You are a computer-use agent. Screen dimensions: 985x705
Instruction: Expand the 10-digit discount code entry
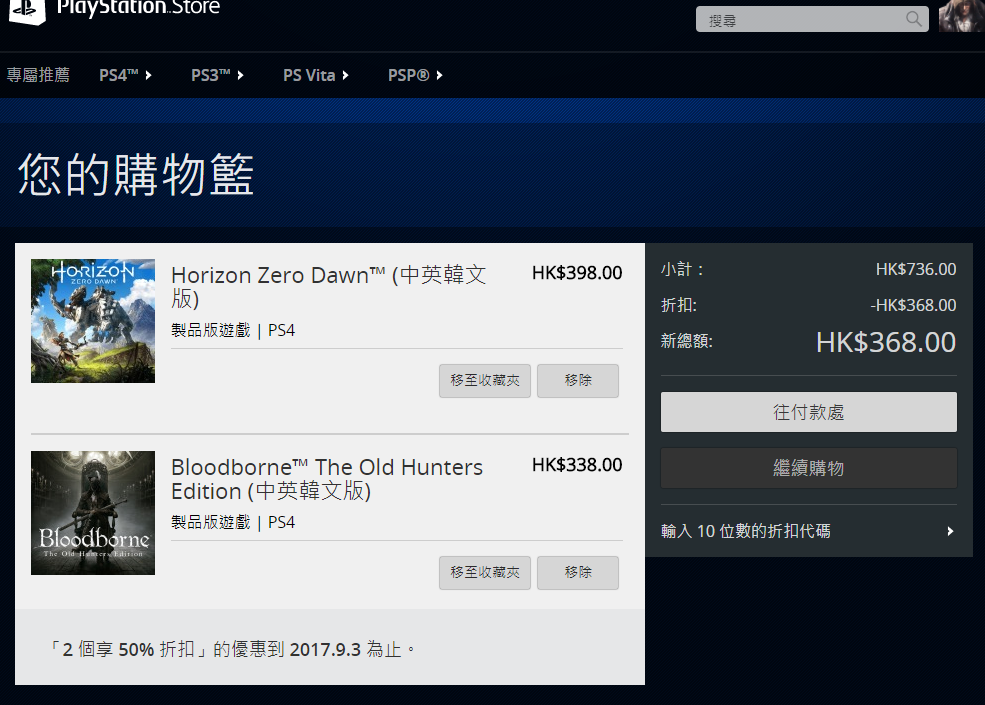pos(808,531)
